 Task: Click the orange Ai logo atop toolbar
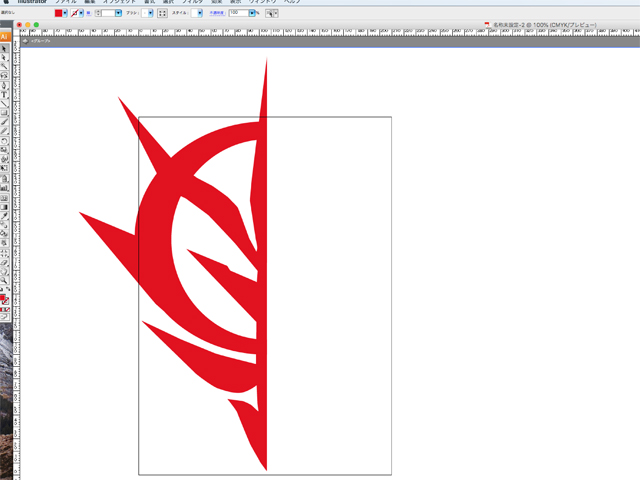tap(4, 37)
